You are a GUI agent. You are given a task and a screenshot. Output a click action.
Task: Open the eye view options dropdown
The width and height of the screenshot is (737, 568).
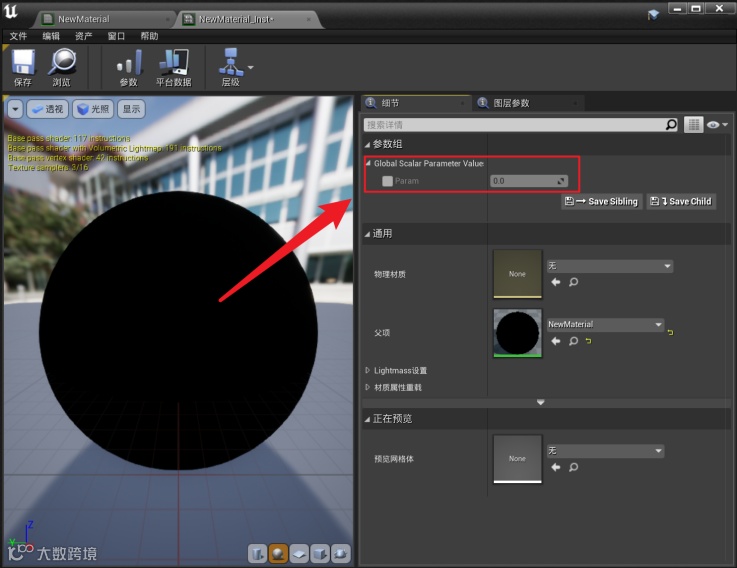click(x=717, y=125)
